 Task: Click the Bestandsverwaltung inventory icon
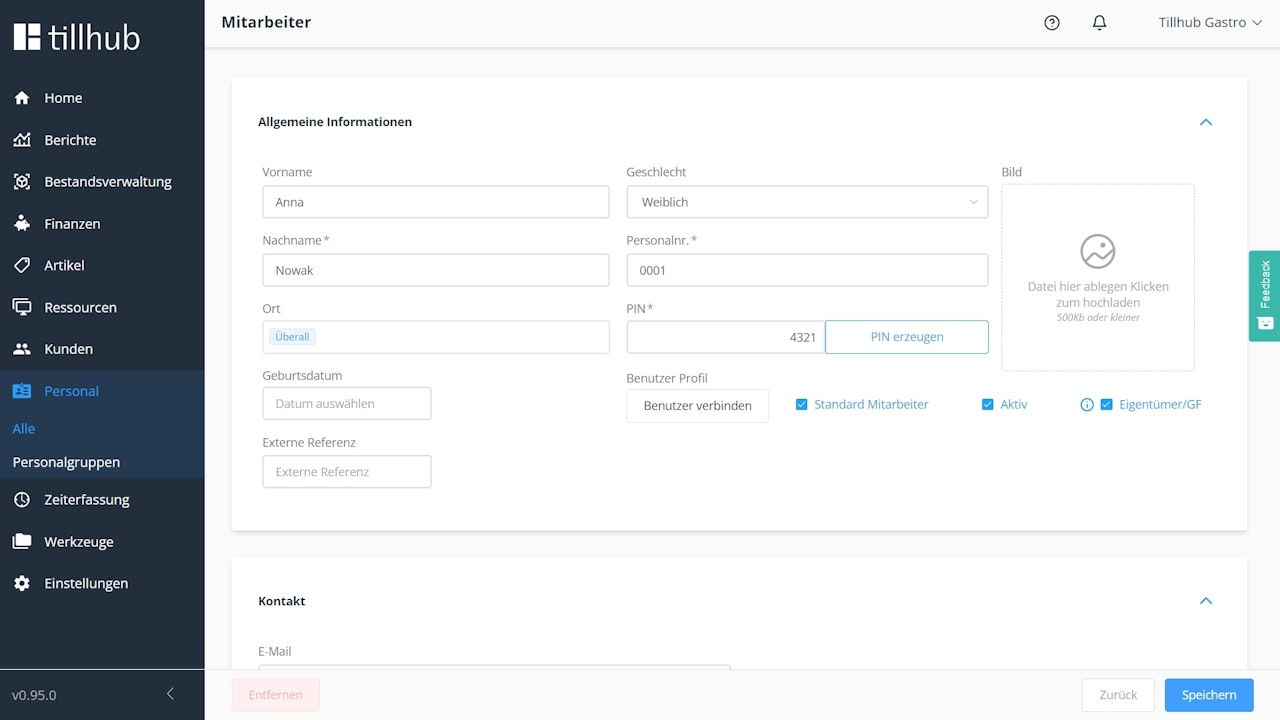(22, 182)
